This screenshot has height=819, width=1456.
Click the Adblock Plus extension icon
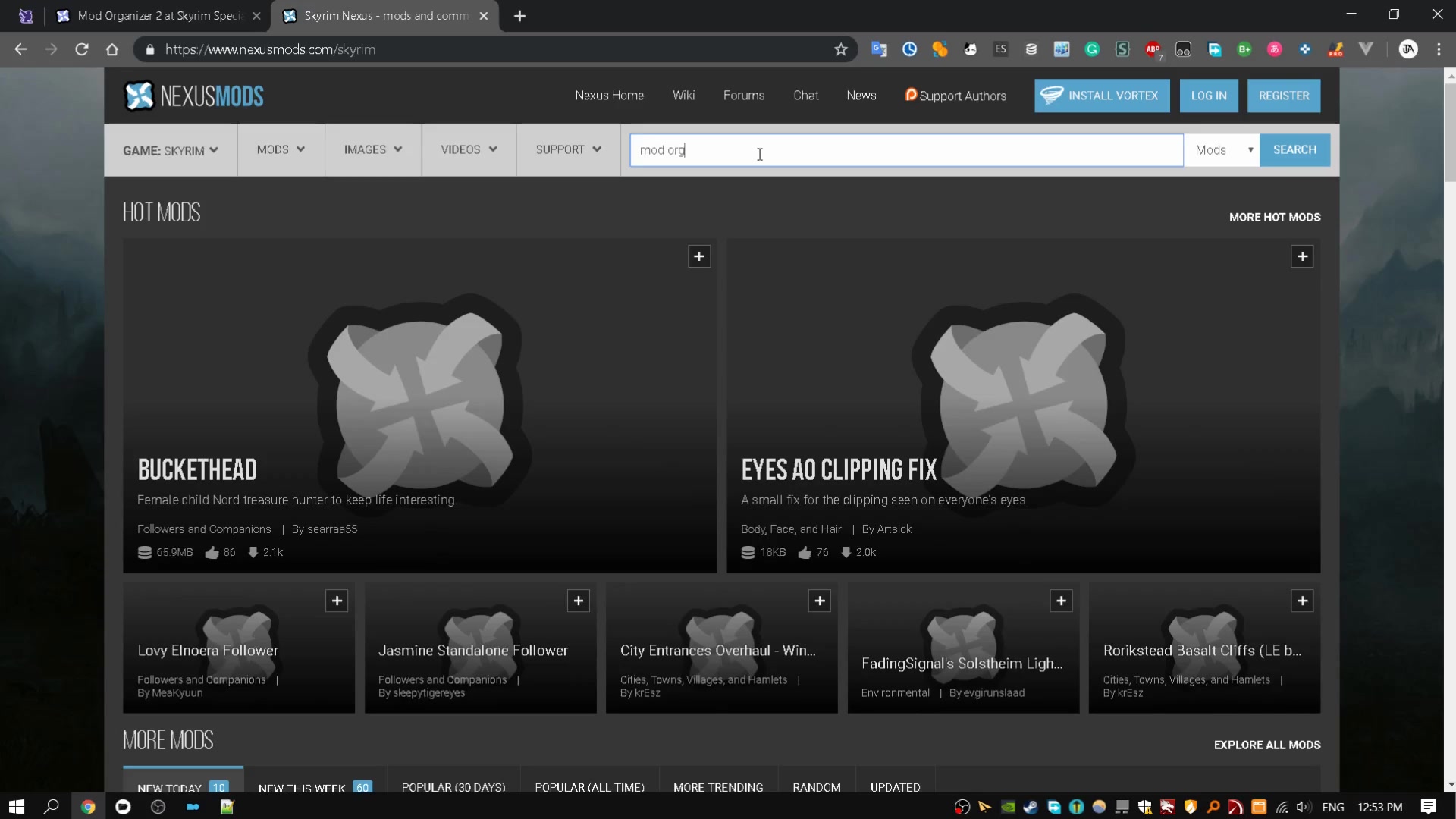[x=1153, y=49]
